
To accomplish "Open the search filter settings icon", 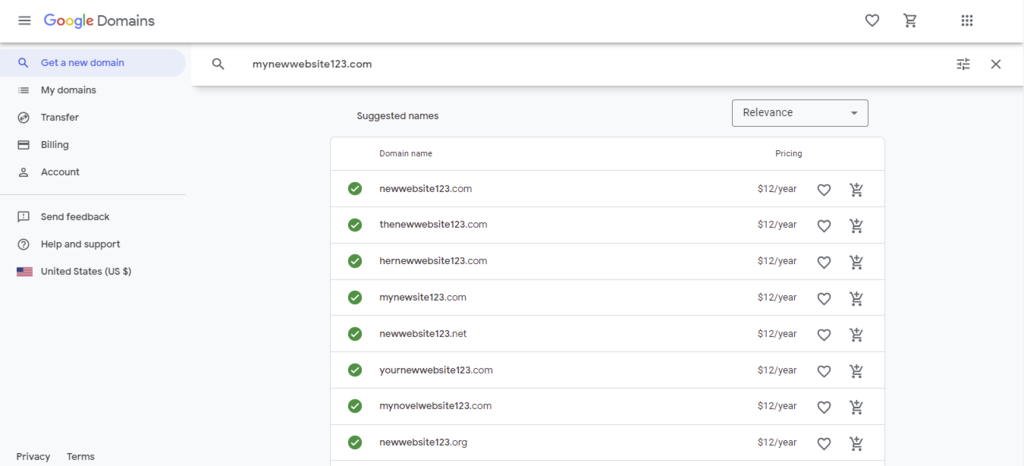I will [963, 64].
